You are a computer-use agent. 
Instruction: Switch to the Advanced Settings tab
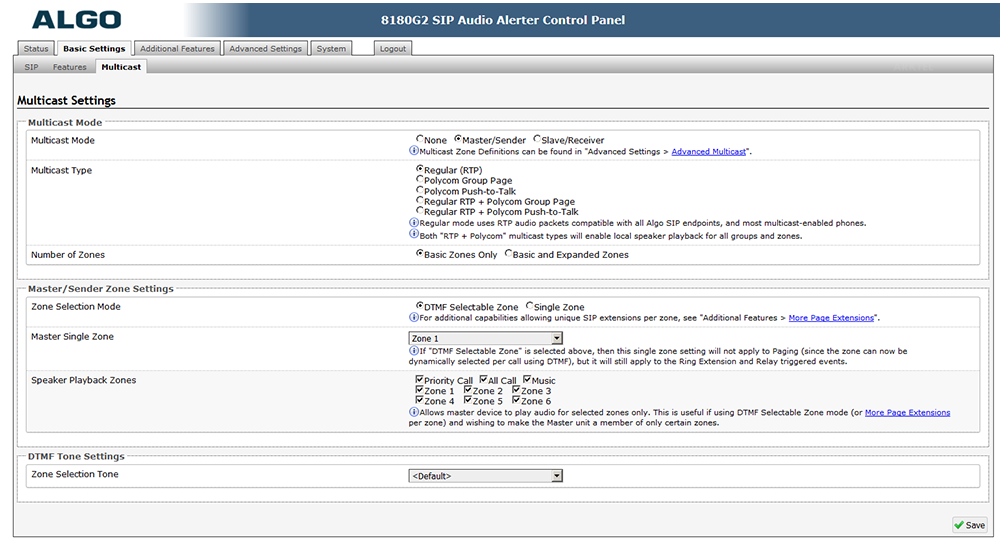265,48
